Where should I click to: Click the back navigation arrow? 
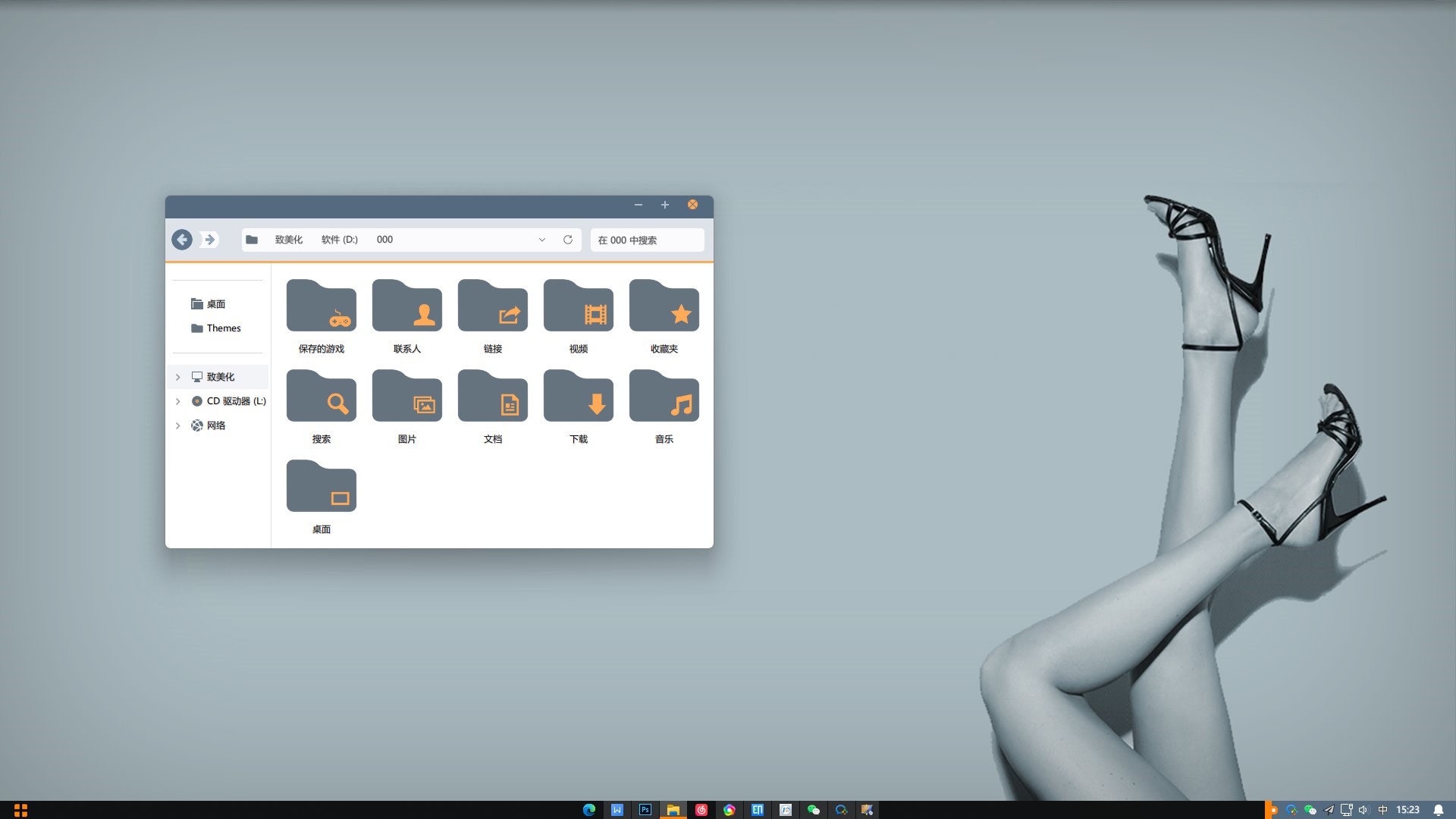[x=182, y=240]
